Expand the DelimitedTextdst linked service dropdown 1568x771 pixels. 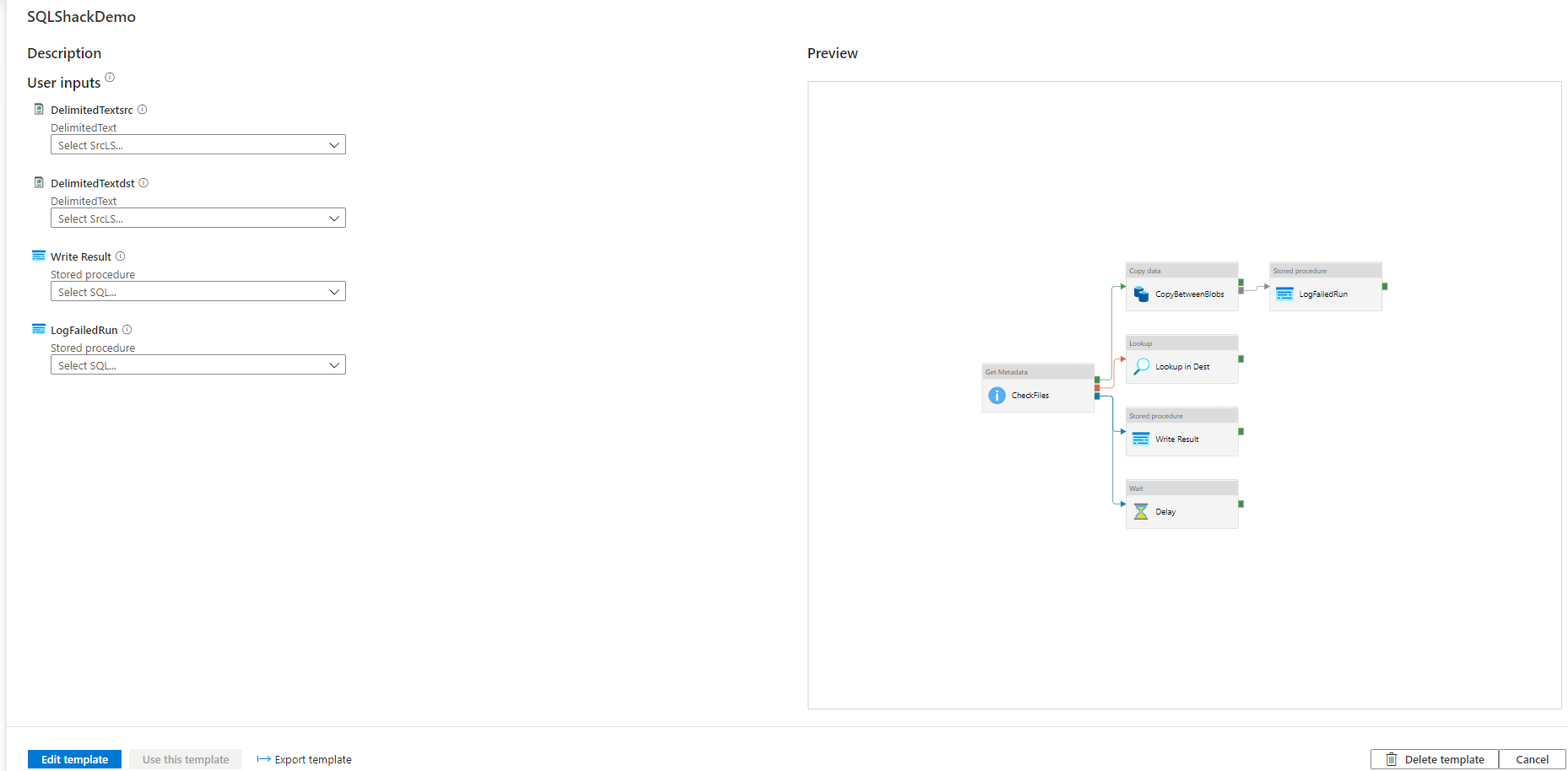point(197,218)
